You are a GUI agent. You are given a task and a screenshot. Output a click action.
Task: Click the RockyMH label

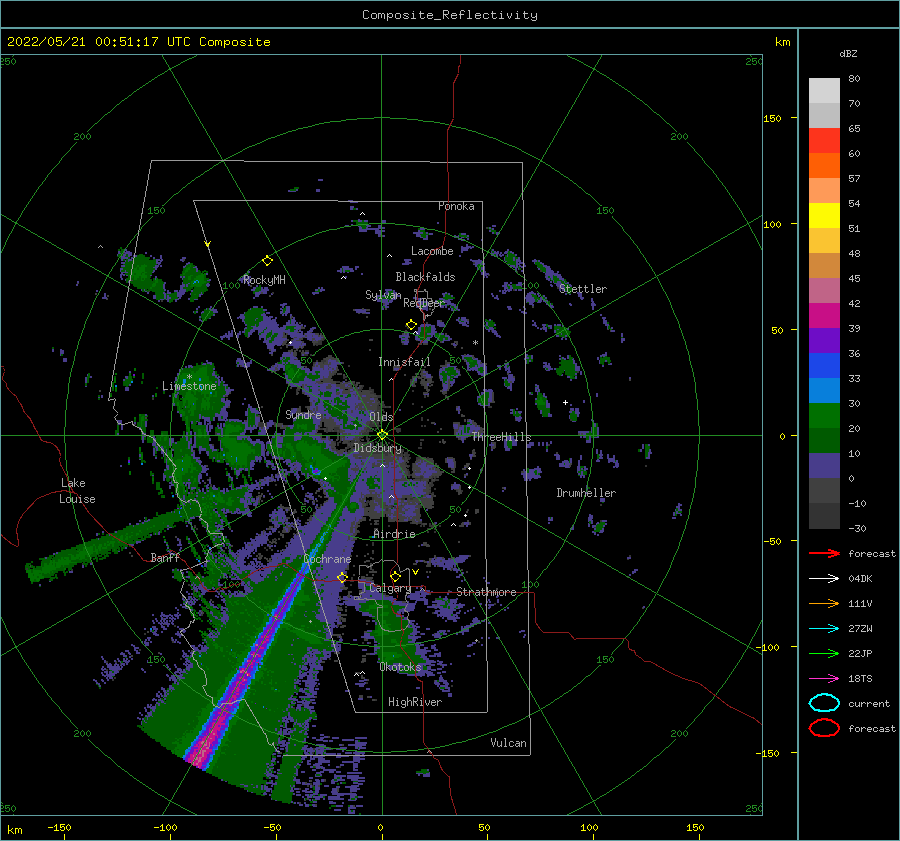[x=264, y=280]
